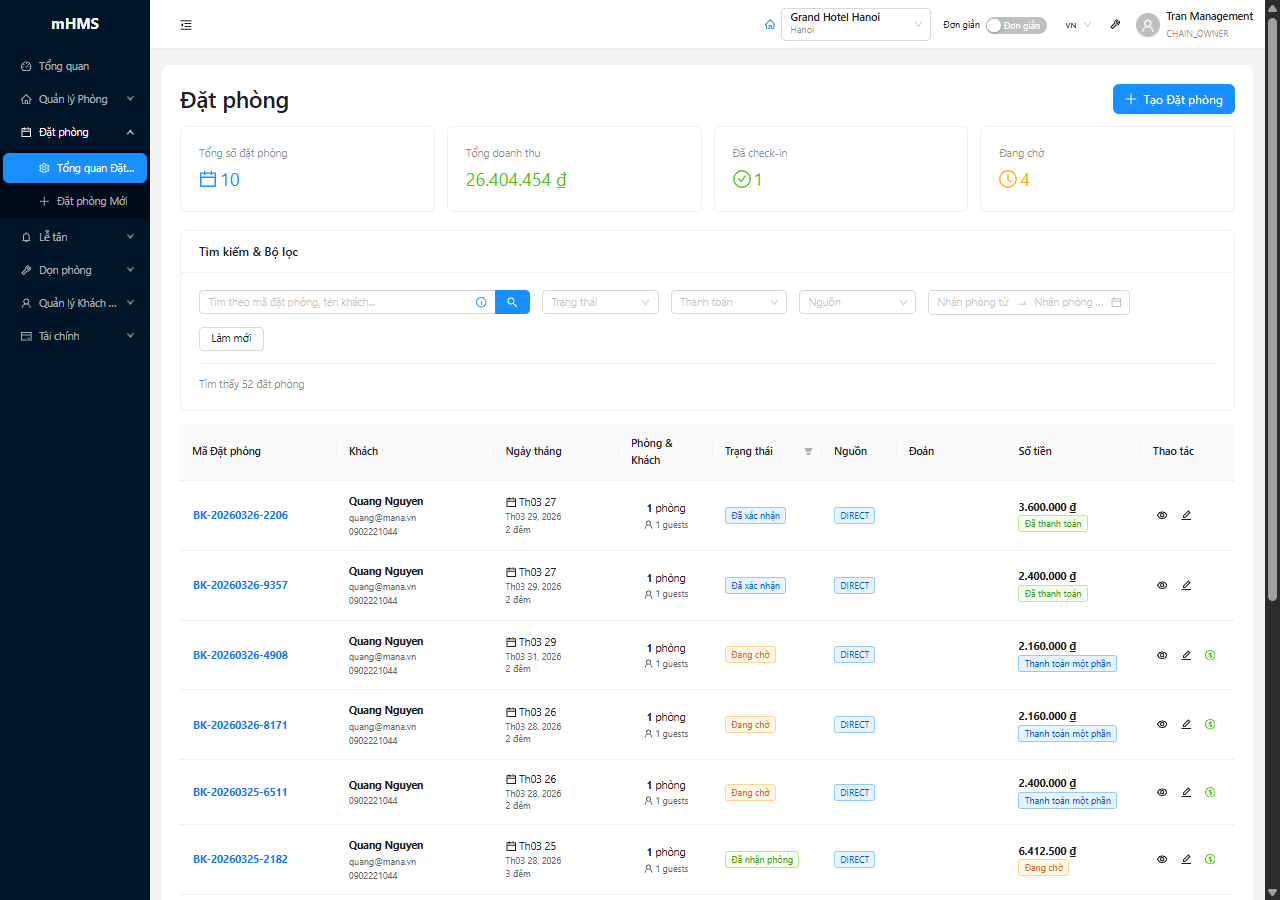
Task: Click the blue search magnifier button
Action: coord(512,302)
